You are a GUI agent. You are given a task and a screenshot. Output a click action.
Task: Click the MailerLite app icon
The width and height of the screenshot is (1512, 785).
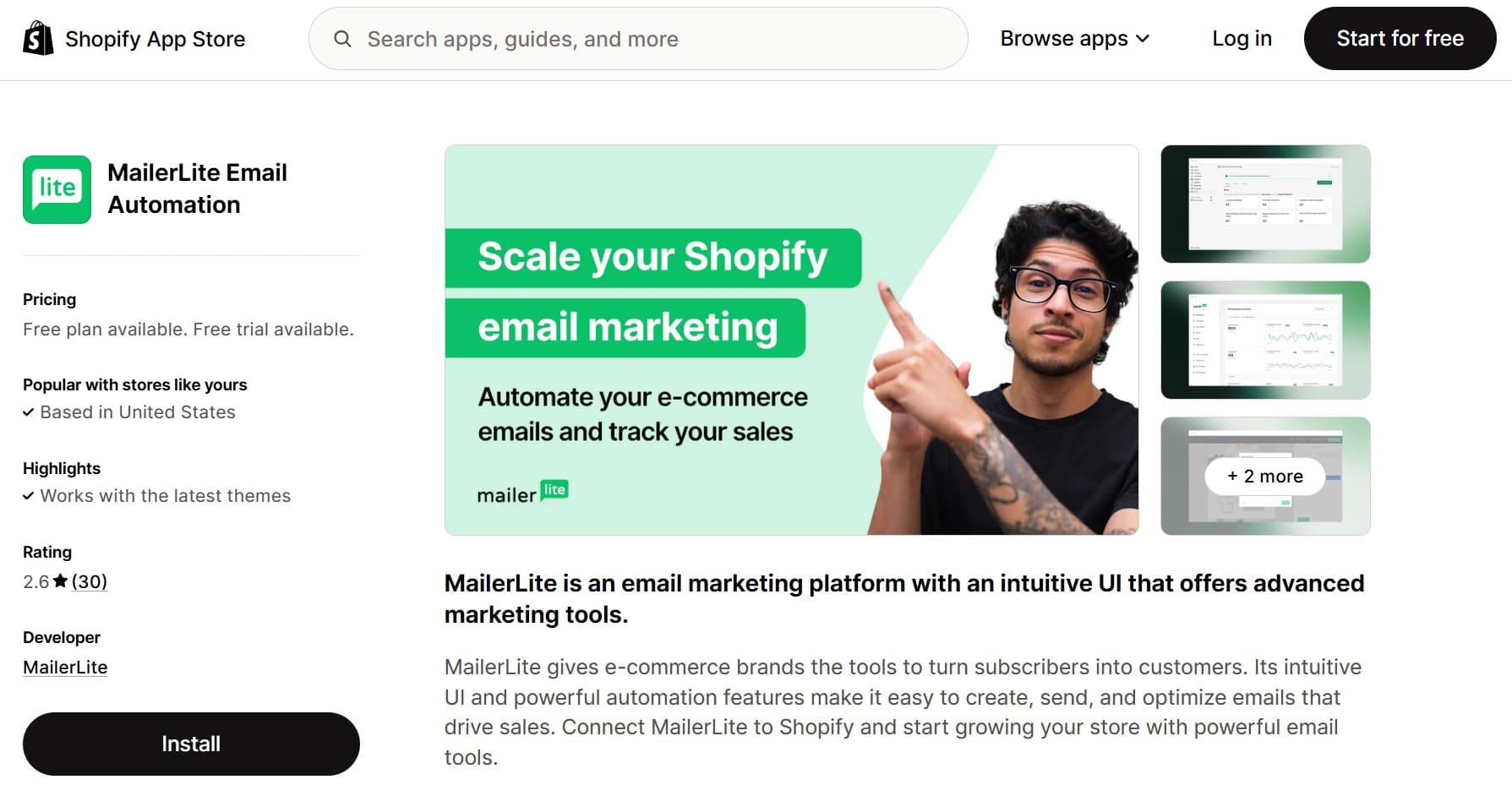[56, 189]
